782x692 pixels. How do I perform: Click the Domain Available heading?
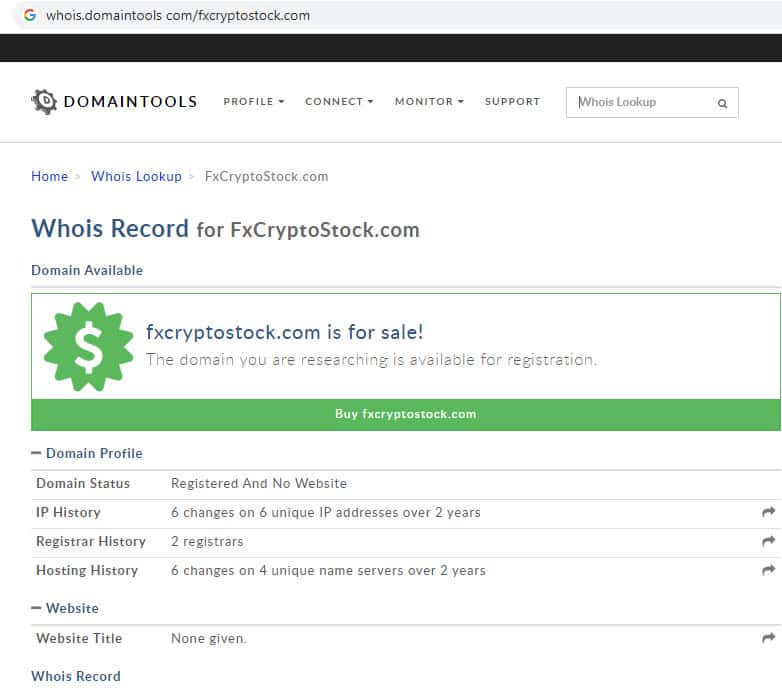87,271
